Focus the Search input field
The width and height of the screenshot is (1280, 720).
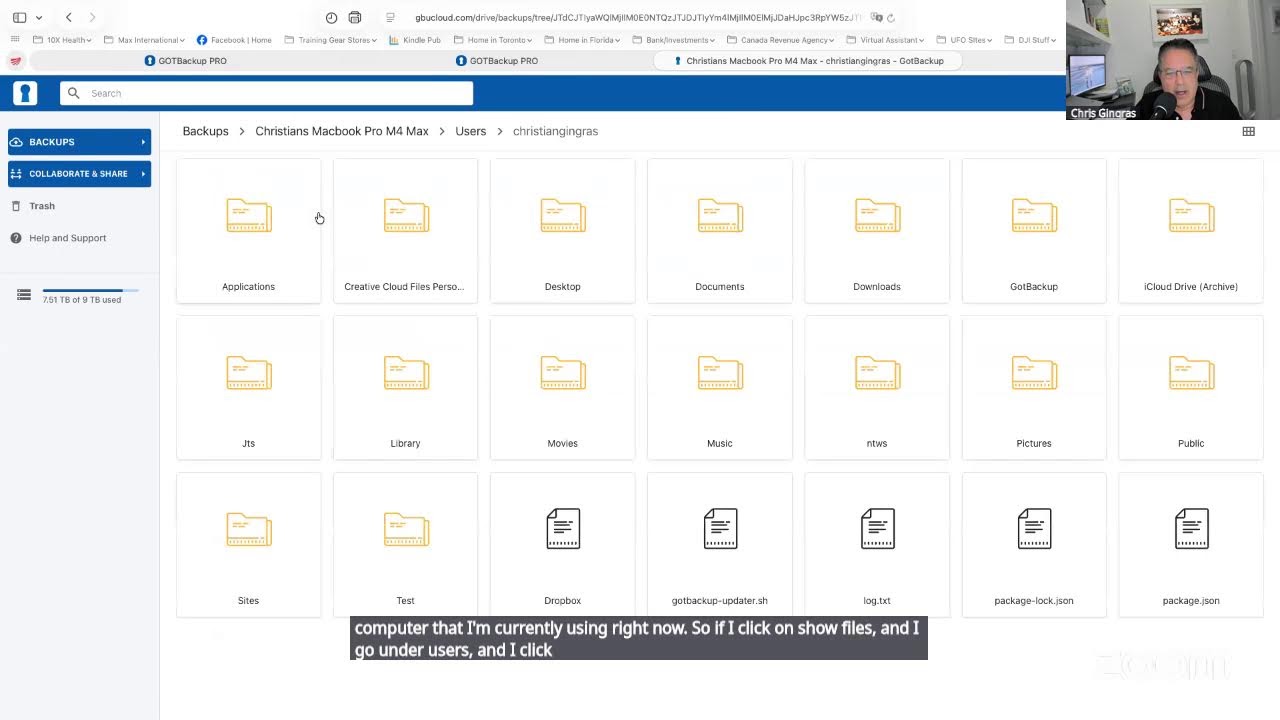click(266, 93)
